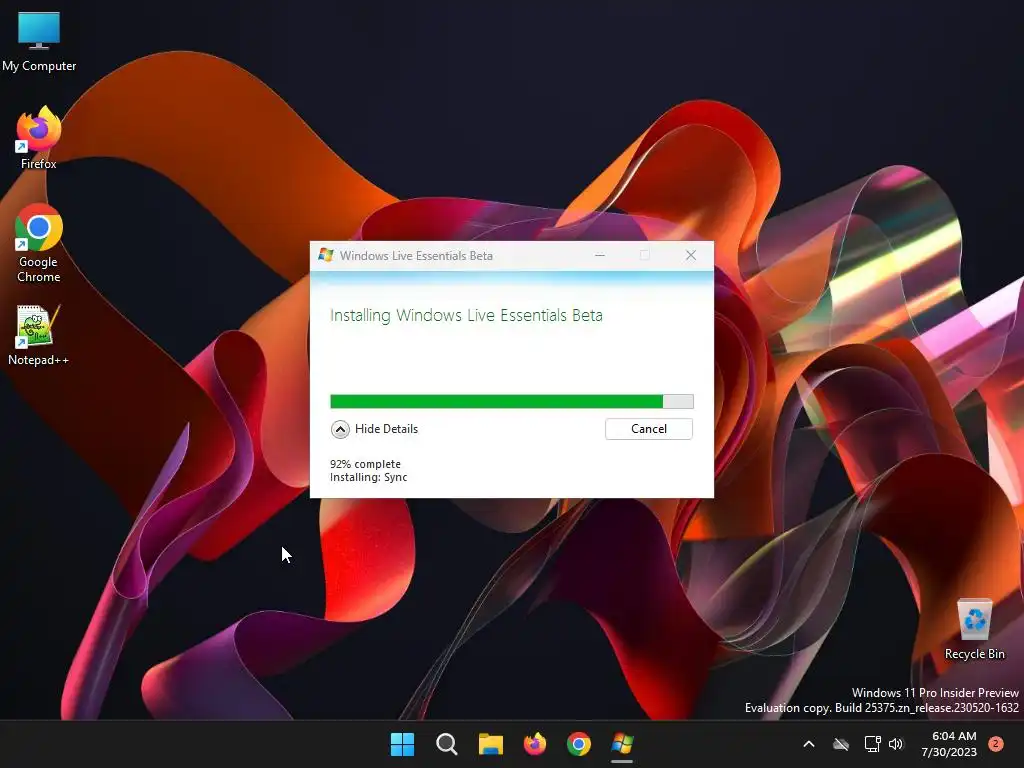Select the Google Chrome desktop shortcut
This screenshot has width=1024, height=768.
[39, 243]
